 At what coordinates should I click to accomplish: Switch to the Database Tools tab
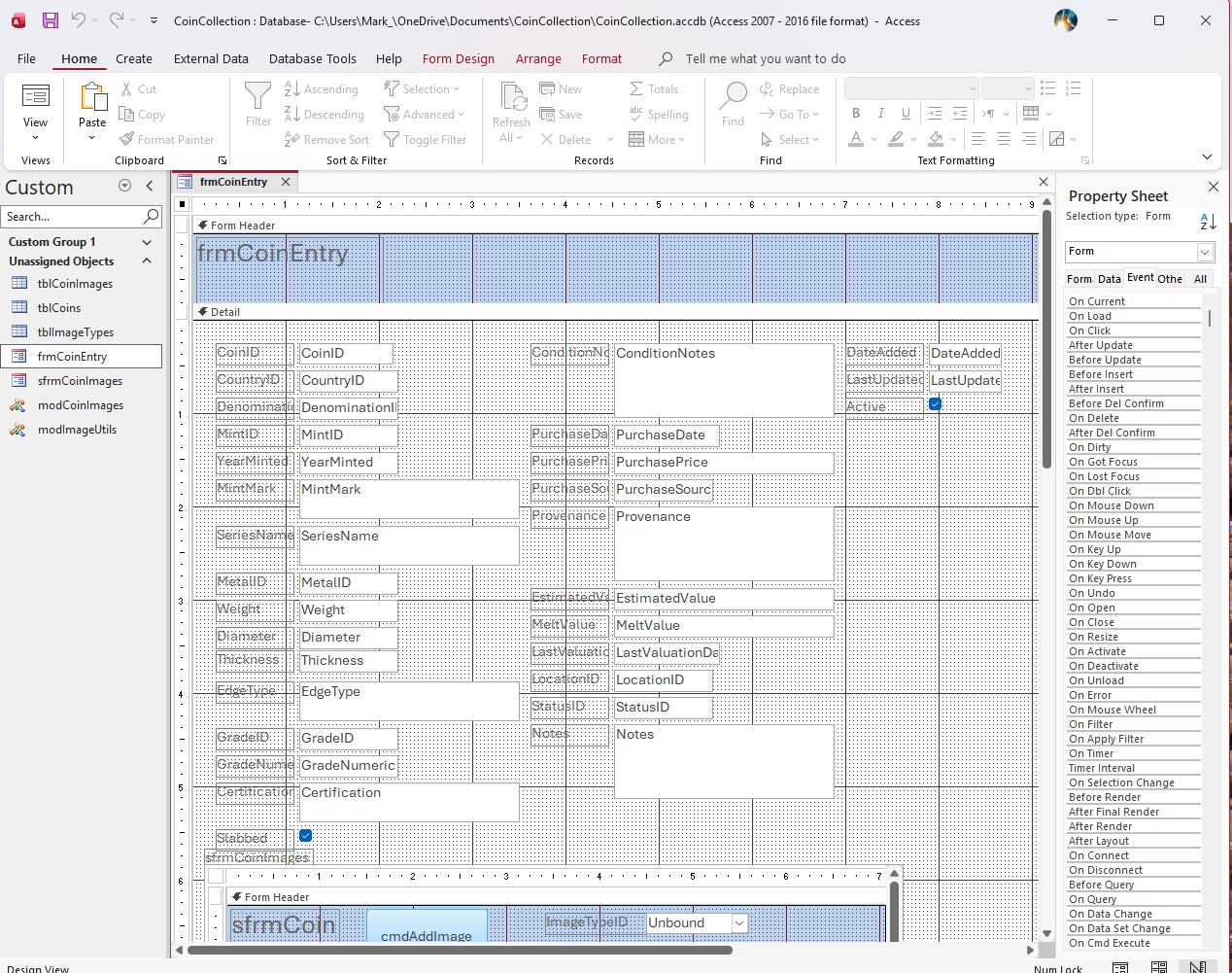tap(313, 58)
